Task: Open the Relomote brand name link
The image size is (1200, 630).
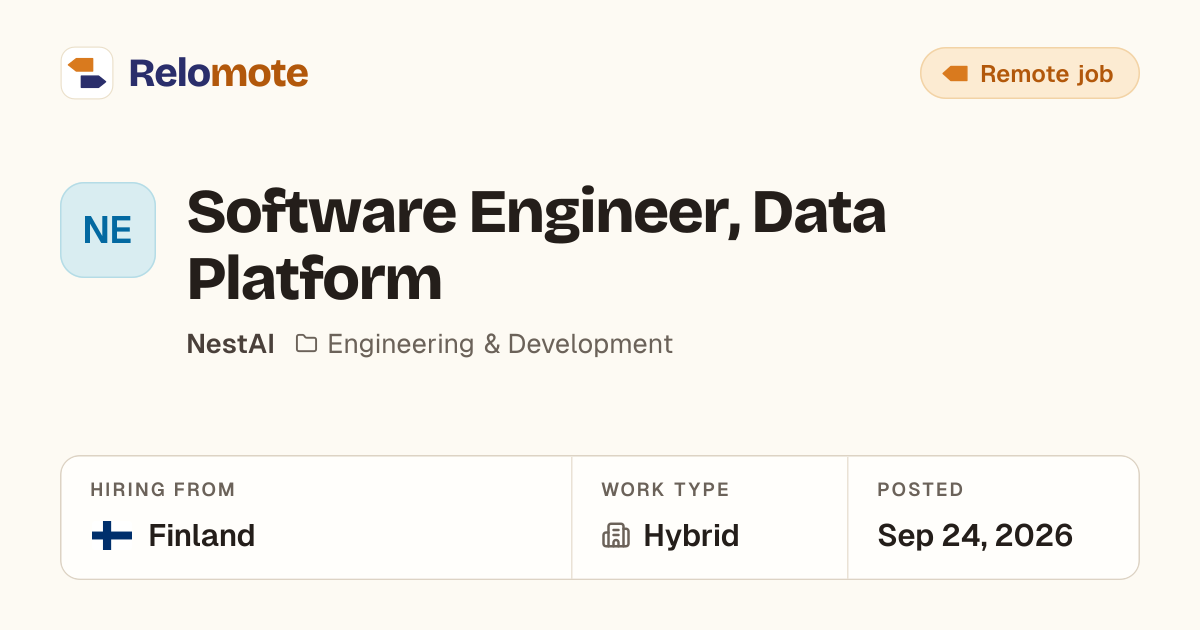Action: [218, 73]
